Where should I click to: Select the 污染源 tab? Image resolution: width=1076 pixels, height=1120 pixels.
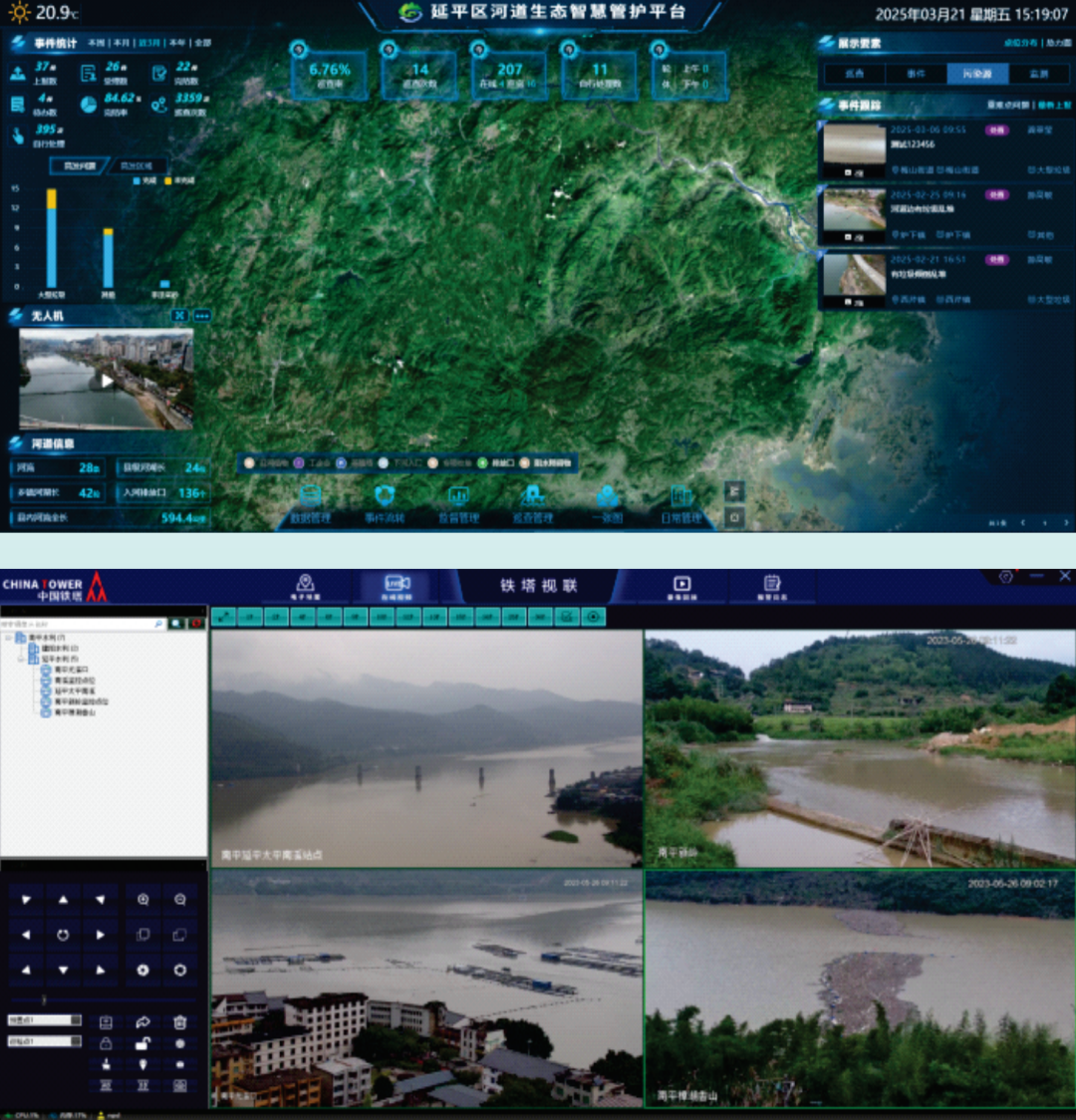[x=977, y=74]
